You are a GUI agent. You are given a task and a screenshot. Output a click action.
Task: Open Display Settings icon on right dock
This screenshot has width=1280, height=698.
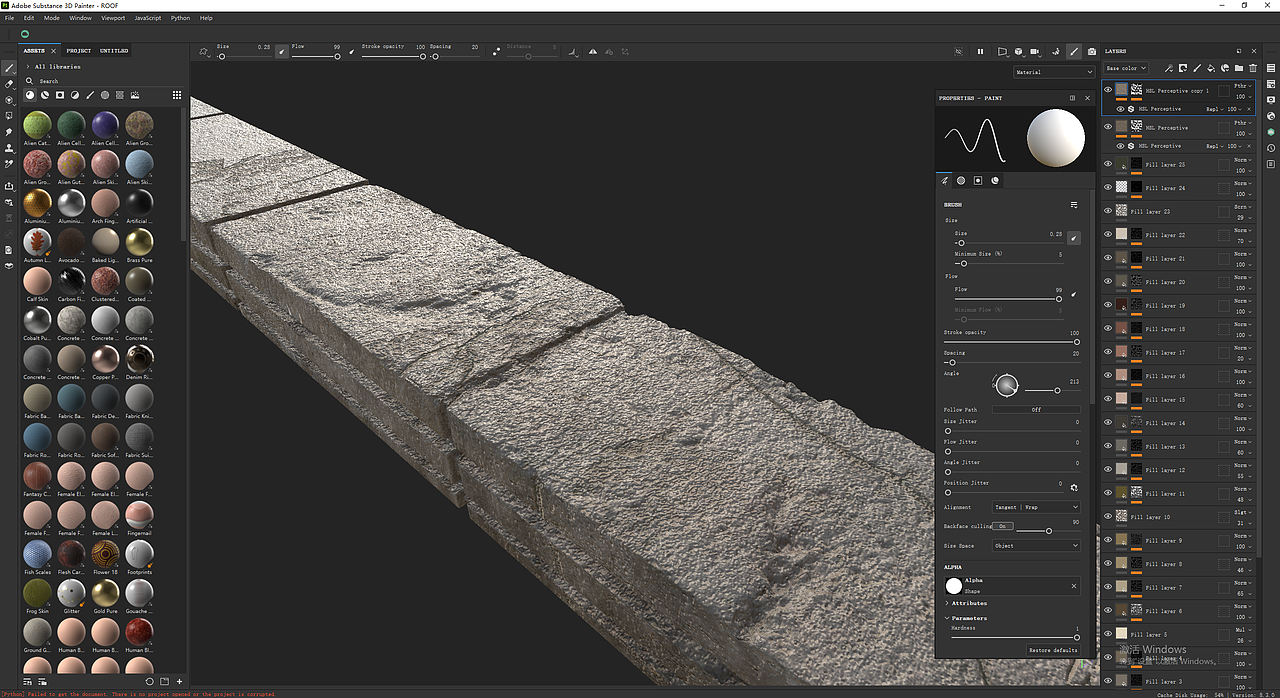pyautogui.click(x=1271, y=100)
